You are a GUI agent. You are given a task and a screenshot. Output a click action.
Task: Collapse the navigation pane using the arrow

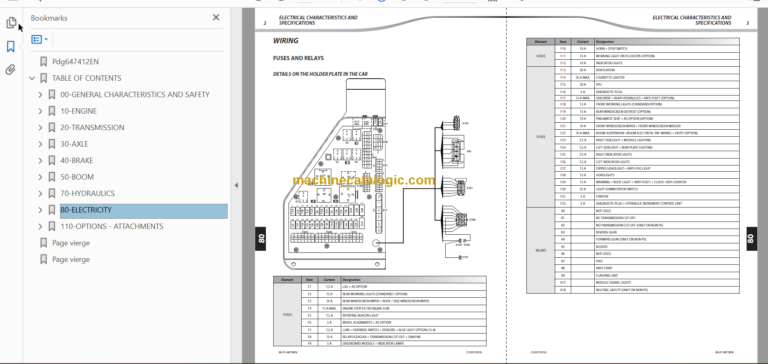(236, 185)
